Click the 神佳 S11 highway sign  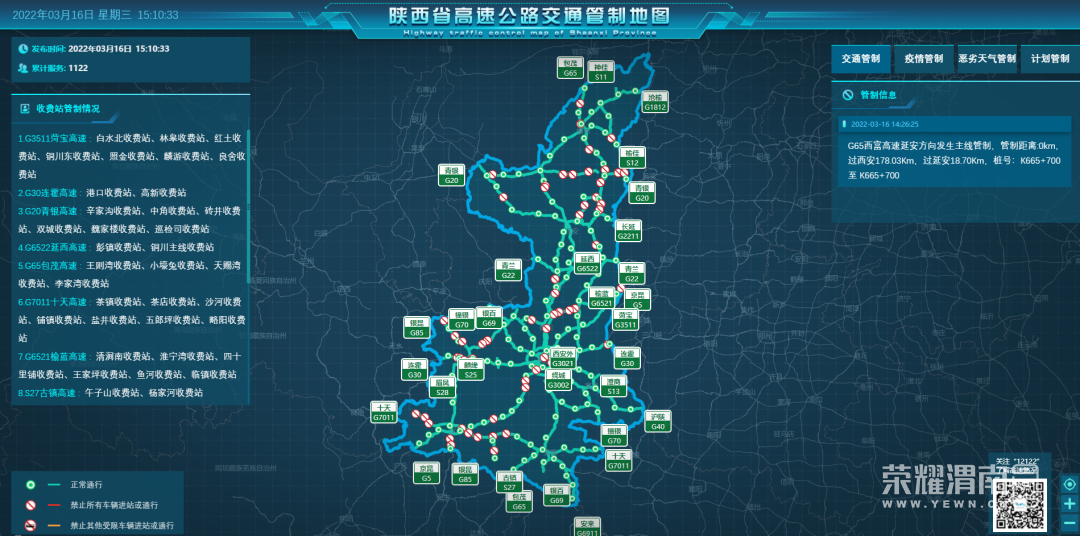601,71
